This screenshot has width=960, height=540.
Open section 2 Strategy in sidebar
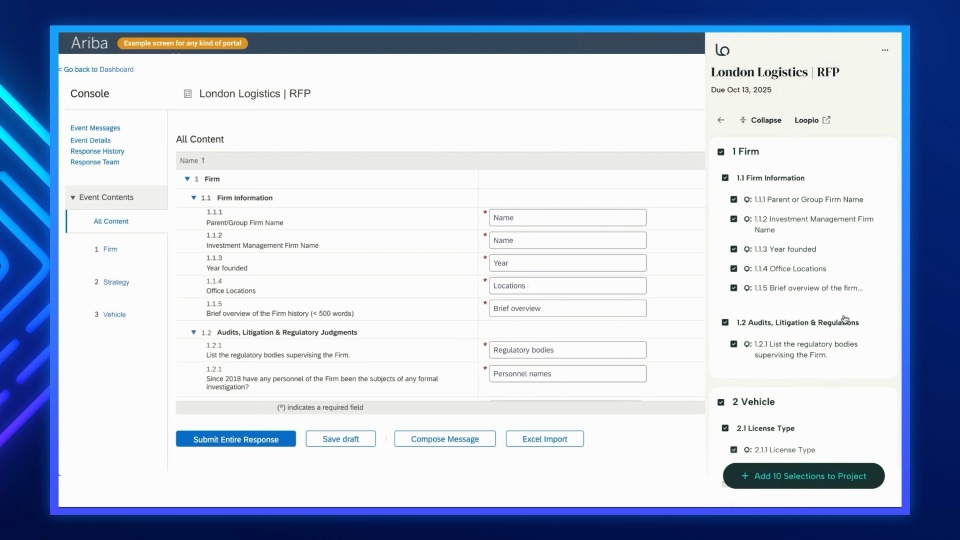[116, 282]
